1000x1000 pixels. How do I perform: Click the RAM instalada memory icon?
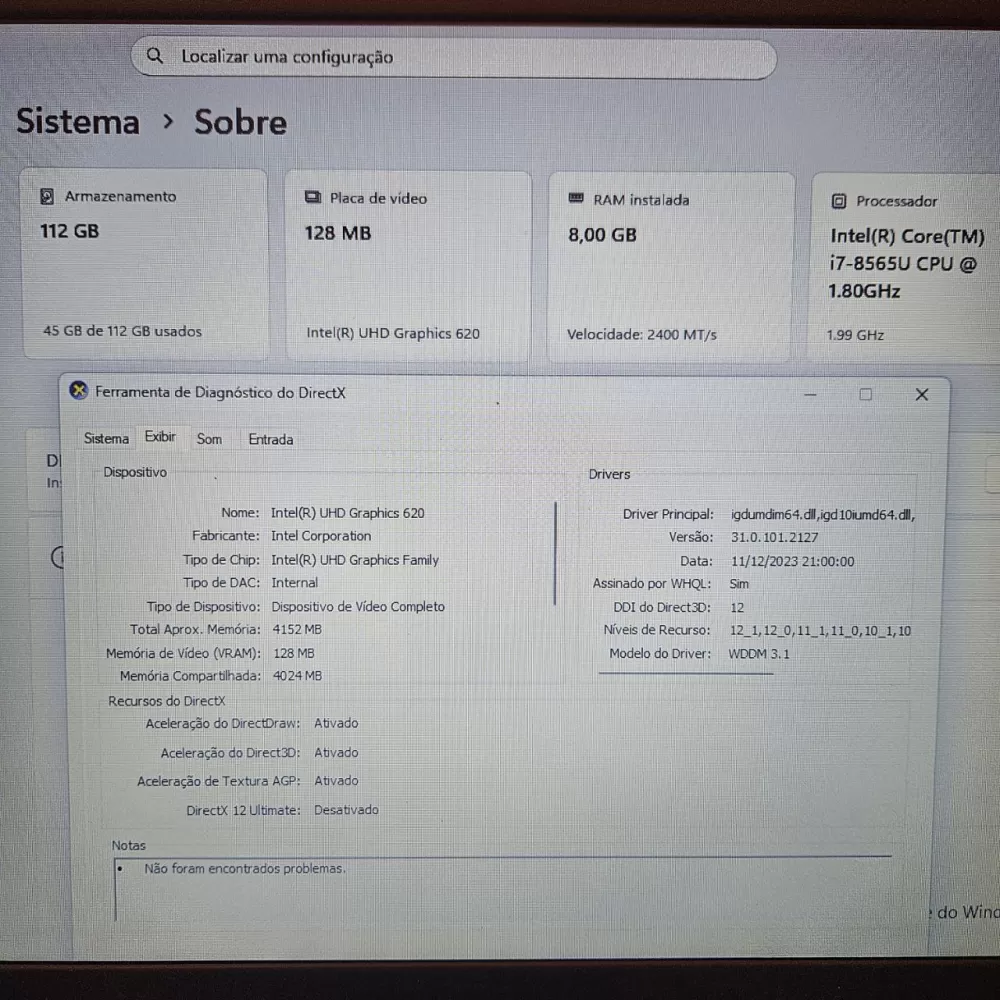coord(576,199)
